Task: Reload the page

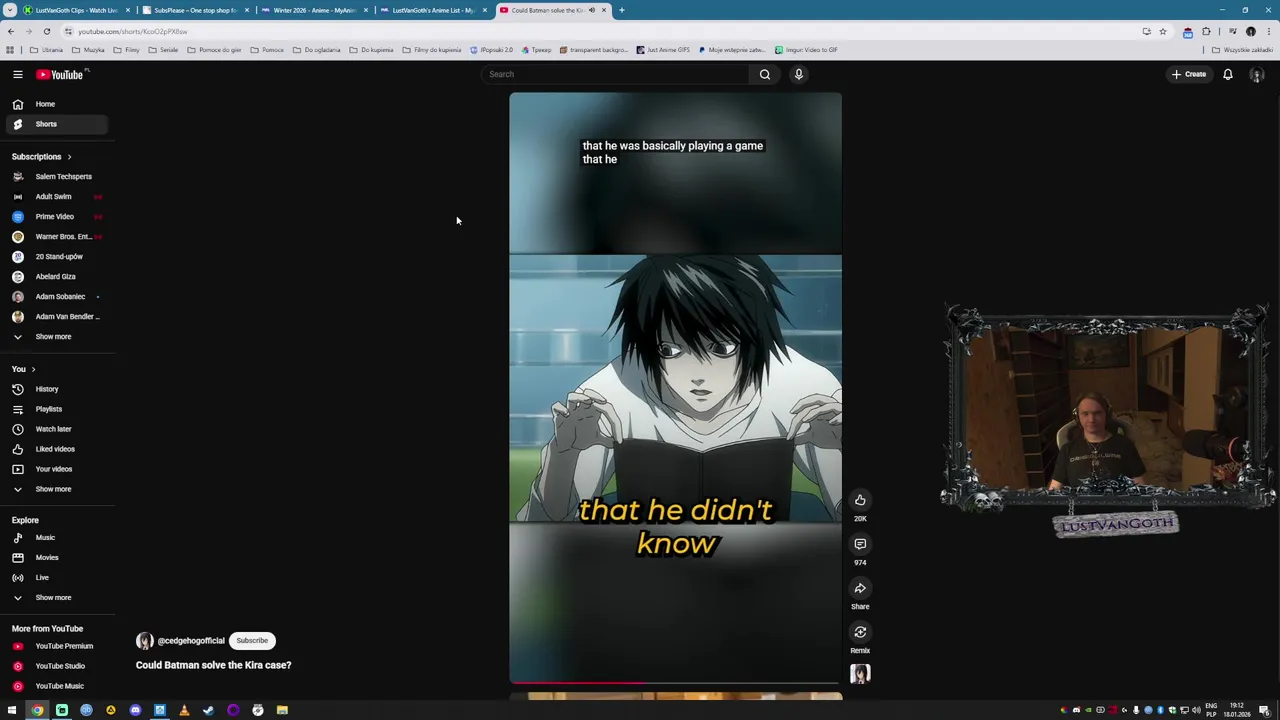Action: (46, 31)
